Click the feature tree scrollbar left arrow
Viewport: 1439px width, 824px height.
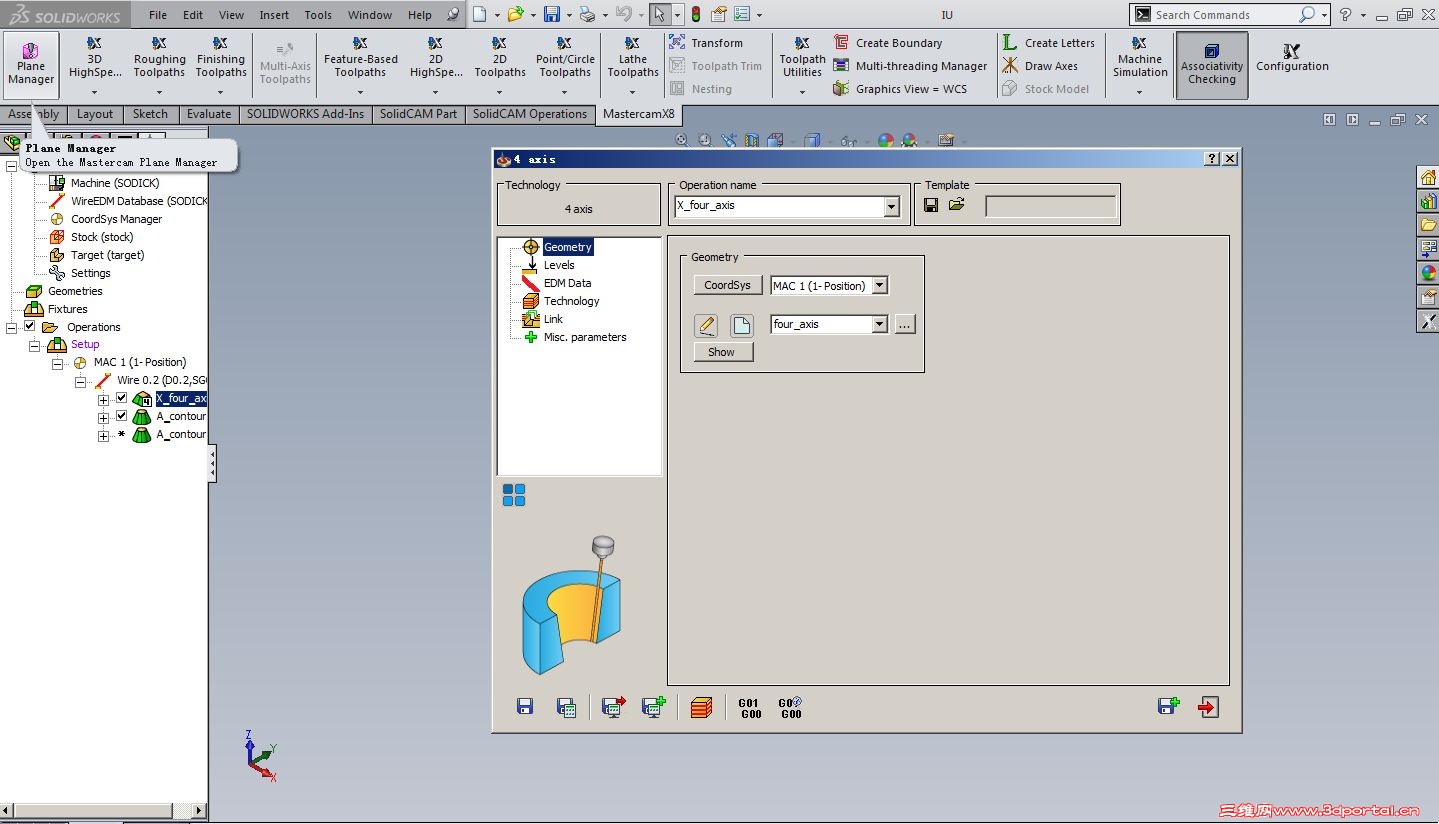click(7, 810)
